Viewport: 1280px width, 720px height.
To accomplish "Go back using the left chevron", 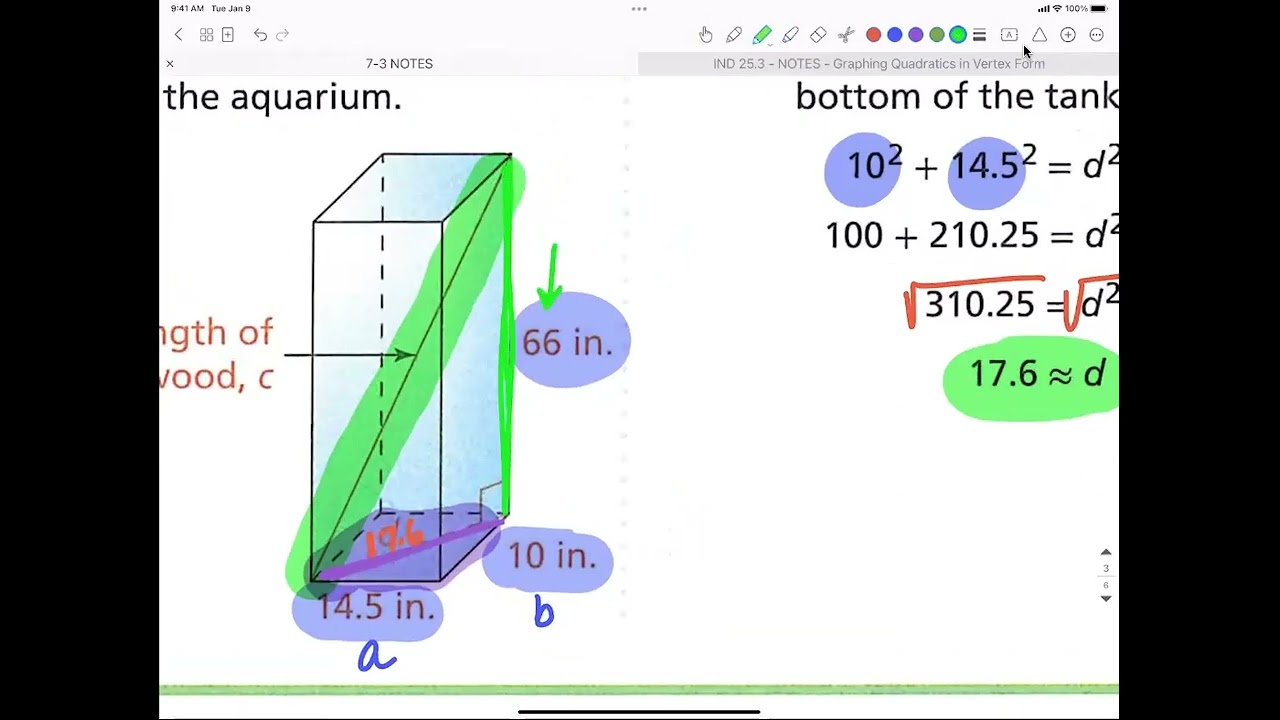I will tap(178, 35).
